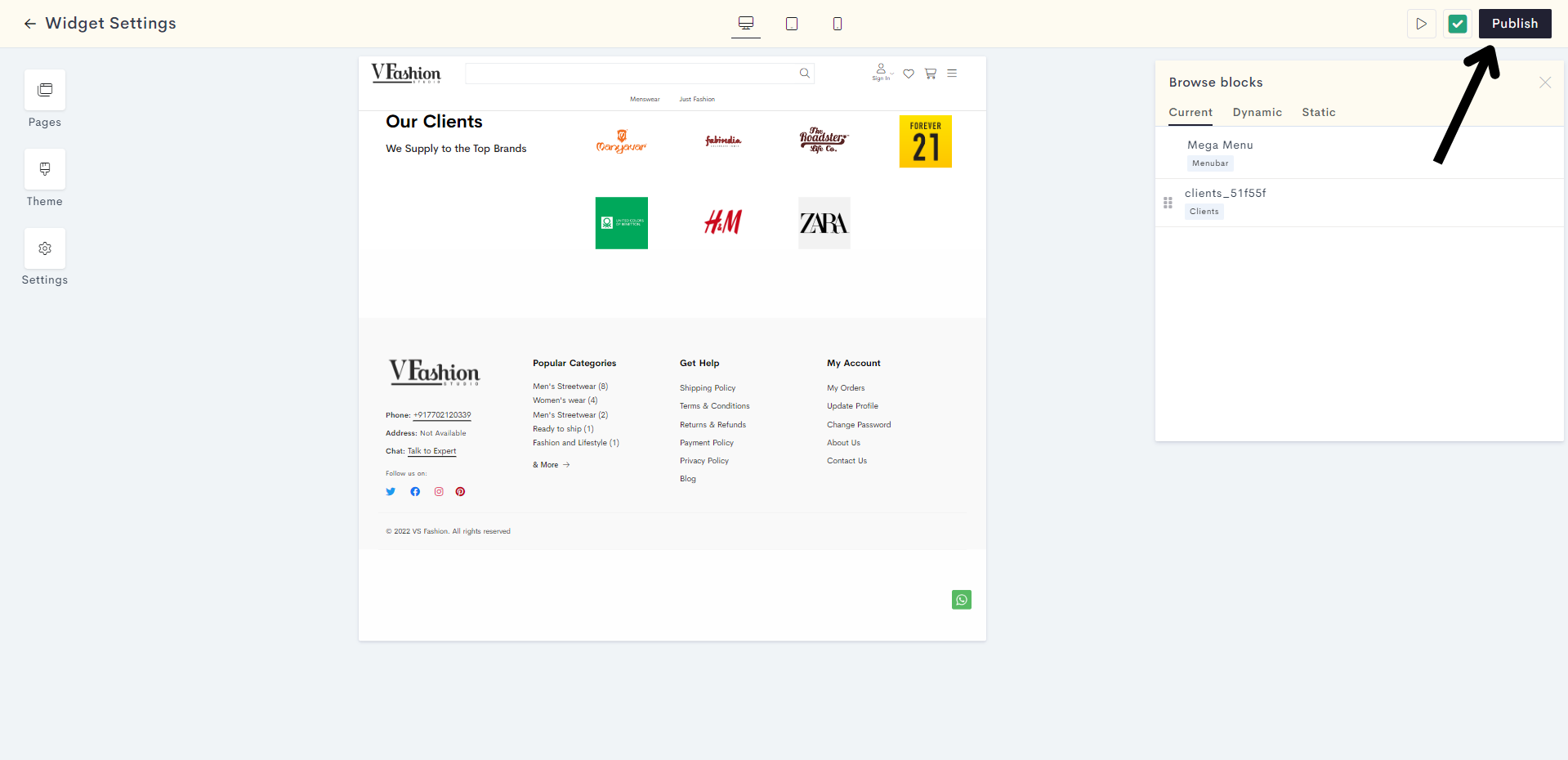This screenshot has width=1568, height=760.
Task: Open the My Orders link
Action: [x=846, y=388]
